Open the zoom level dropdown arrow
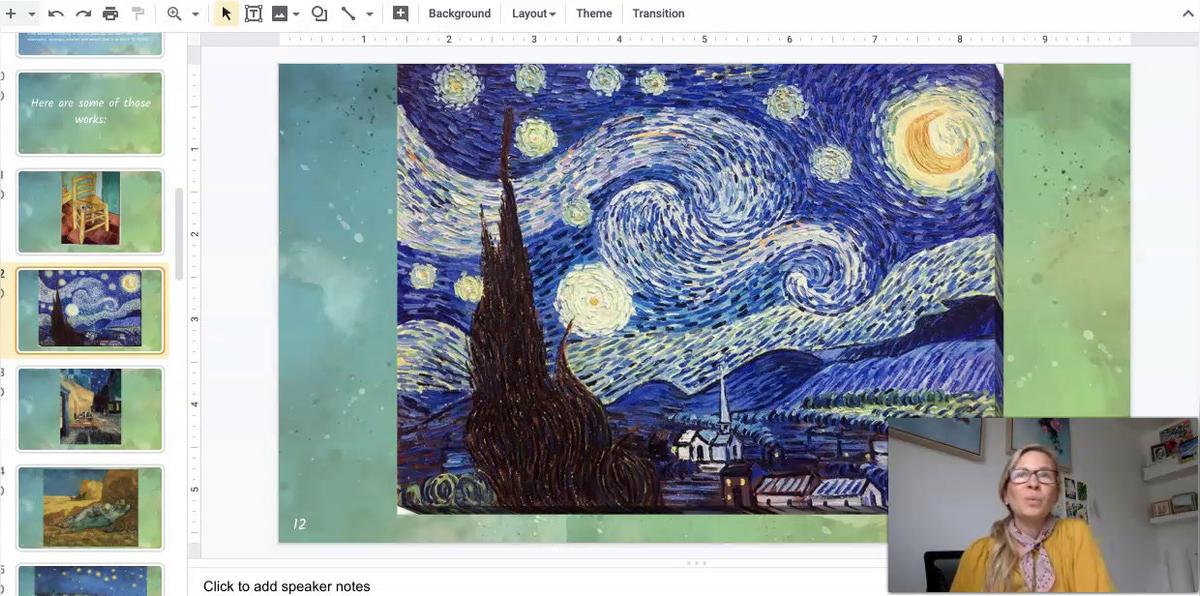This screenshot has width=1200, height=596. point(195,14)
